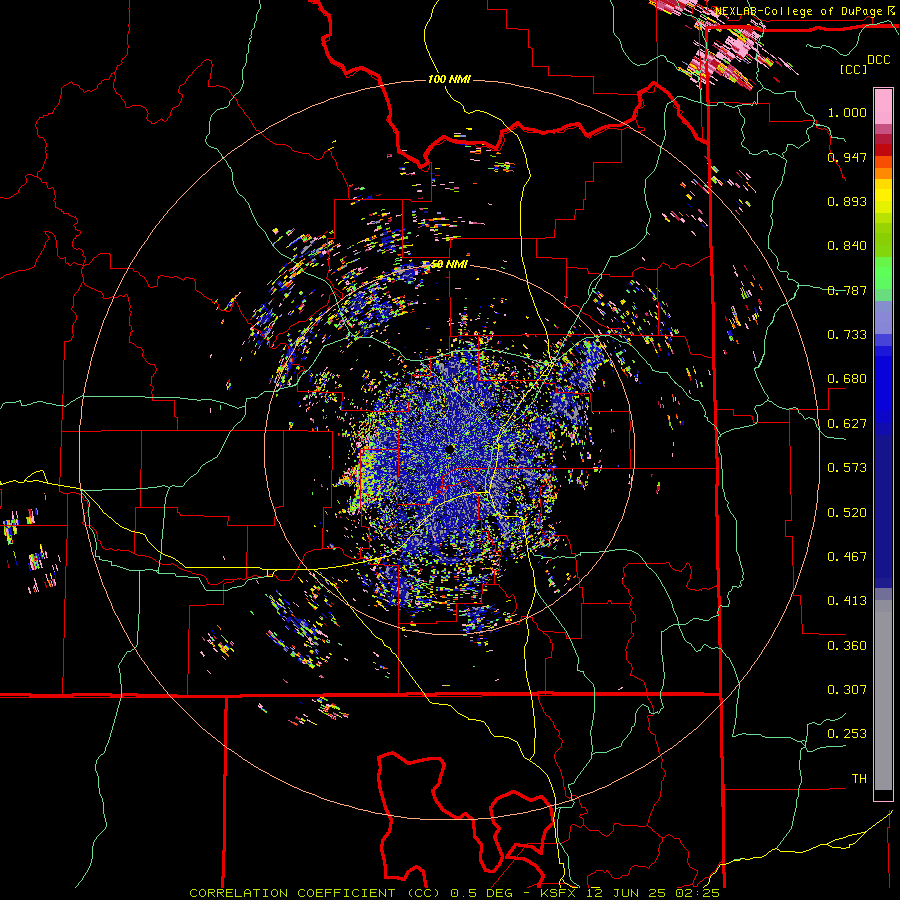Click the black radar site dot at center
Viewport: 900px width, 900px height.
pos(449,449)
